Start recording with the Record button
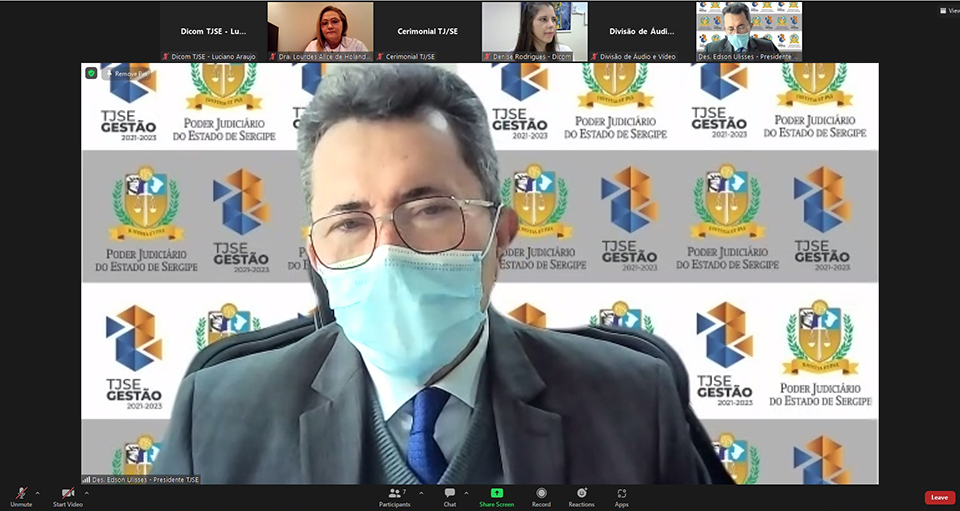Image resolution: width=960 pixels, height=511 pixels. [x=541, y=496]
